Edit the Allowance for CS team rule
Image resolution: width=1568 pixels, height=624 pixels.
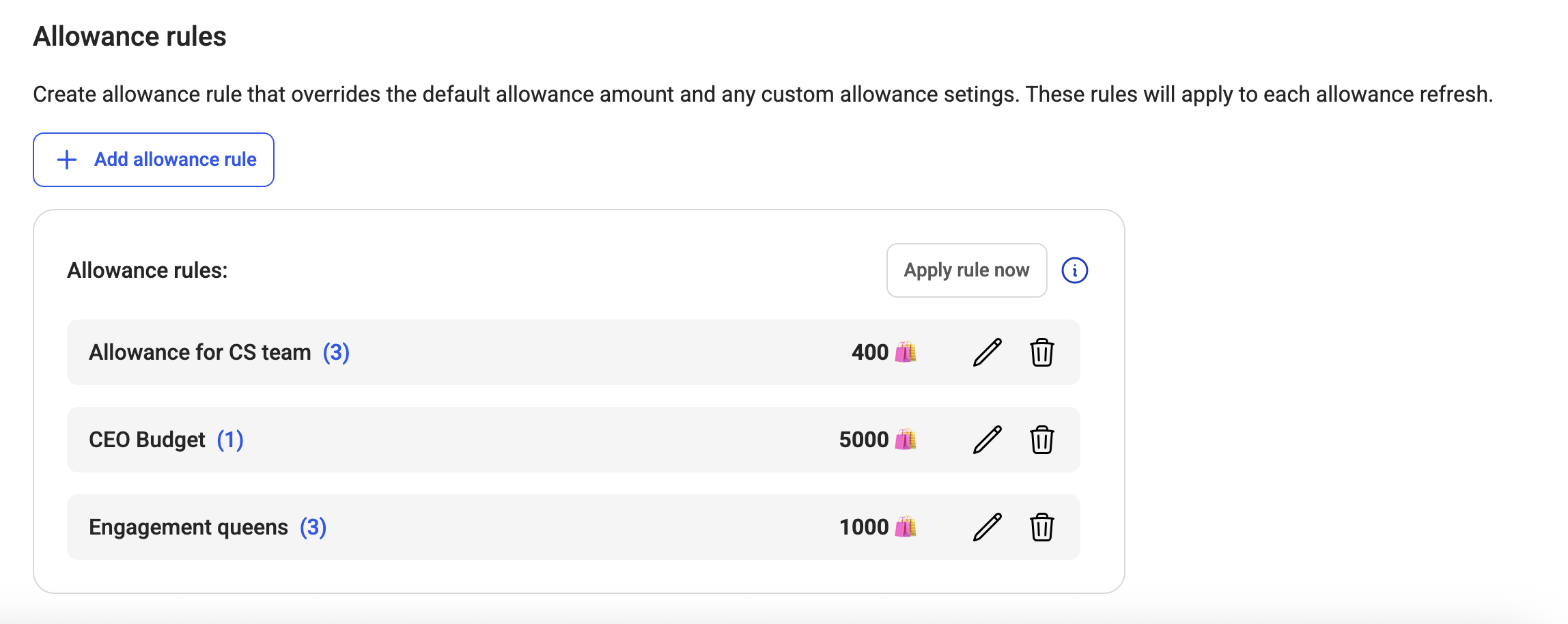pos(987,352)
